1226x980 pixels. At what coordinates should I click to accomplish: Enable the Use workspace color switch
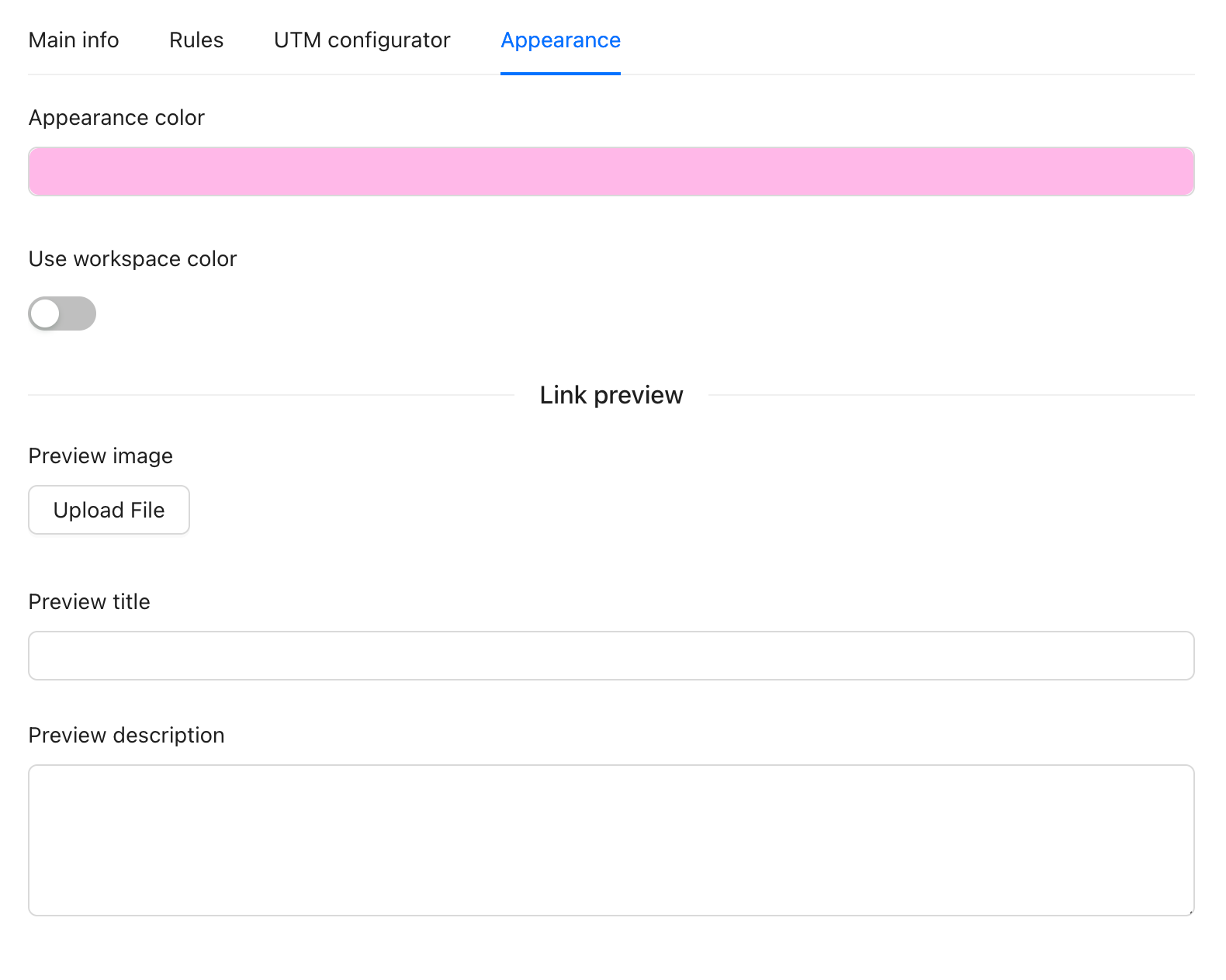click(x=62, y=313)
